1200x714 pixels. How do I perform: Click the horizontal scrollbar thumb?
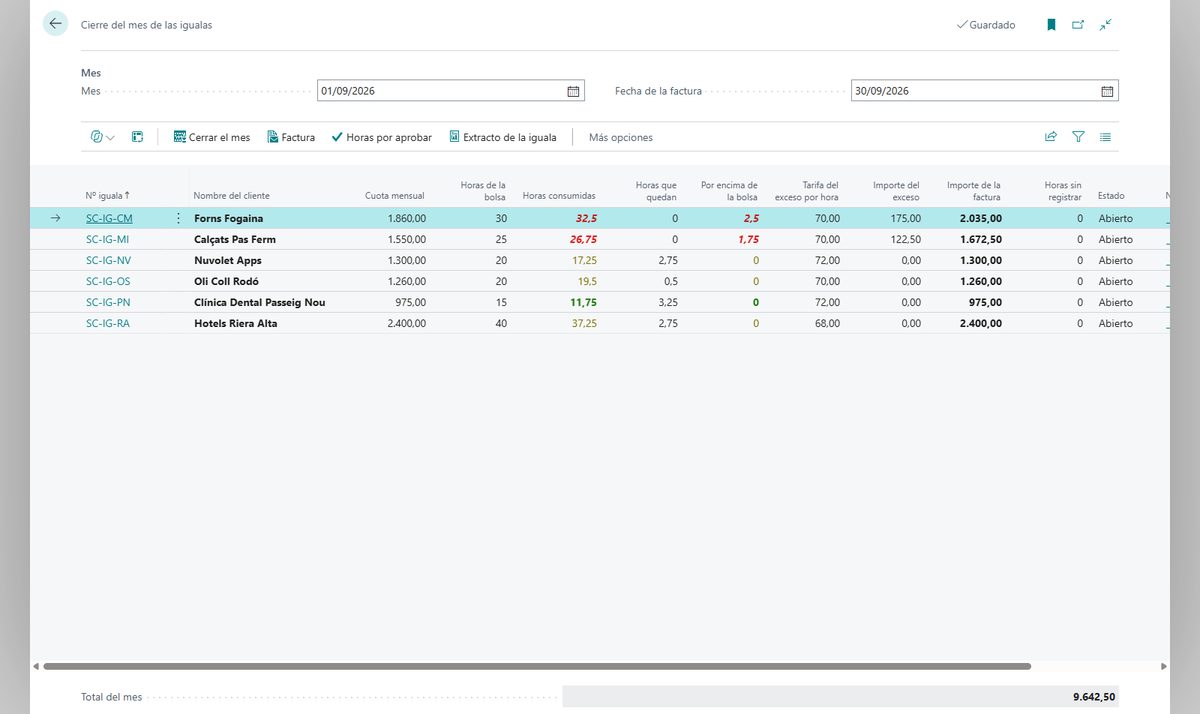(537, 666)
